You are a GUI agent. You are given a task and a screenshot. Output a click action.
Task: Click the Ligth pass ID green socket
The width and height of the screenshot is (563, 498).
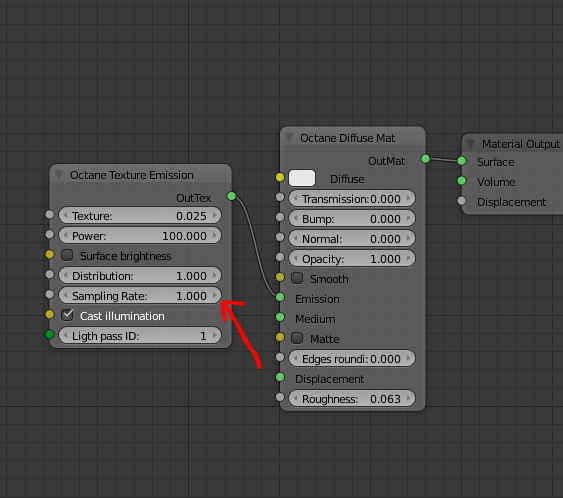click(50, 335)
